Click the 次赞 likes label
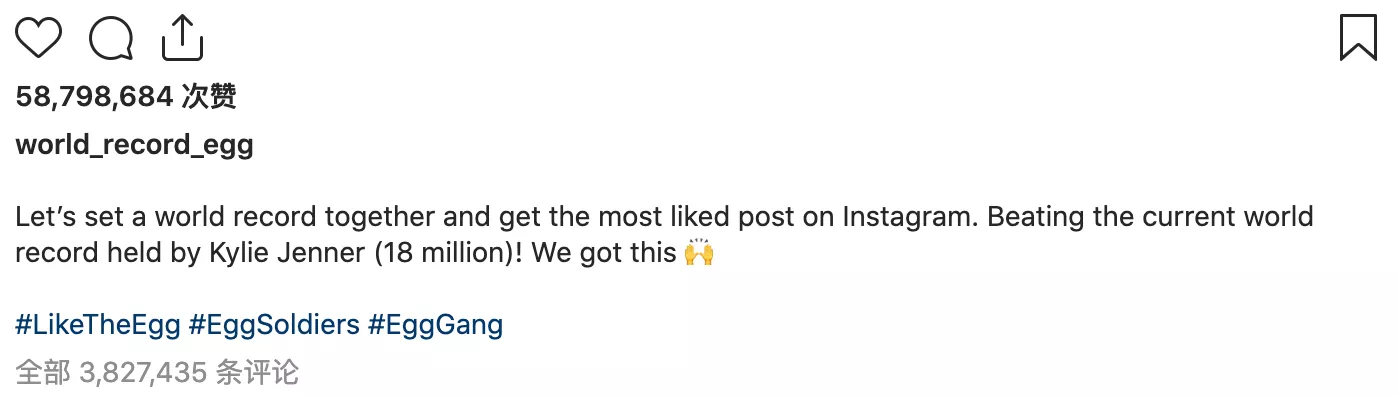Screen dimensions: 1398x396 [x=210, y=97]
